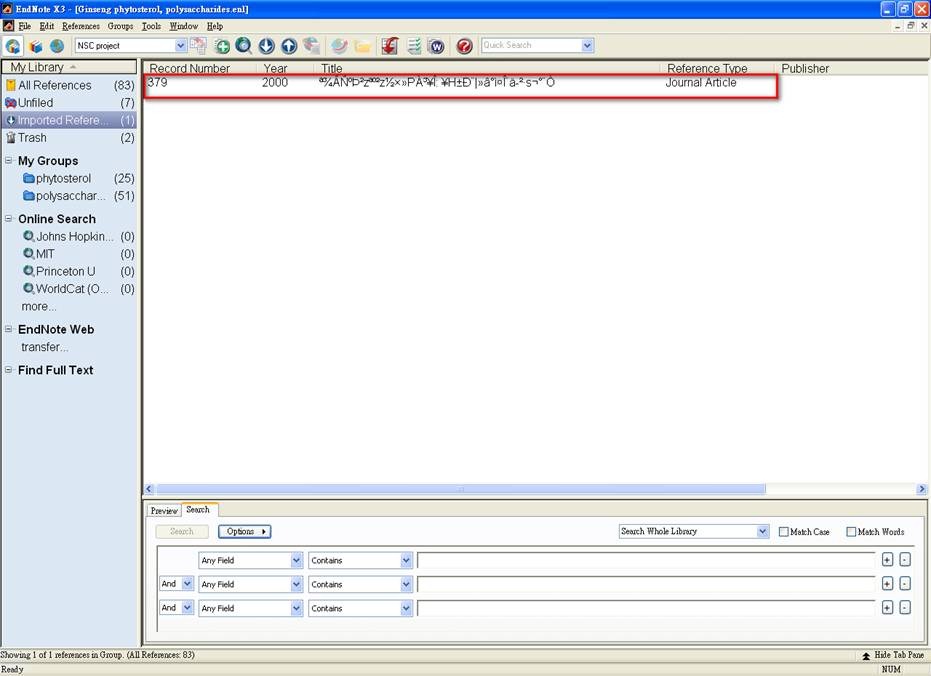Click the Copy Formatted toolbar icon
Viewport: 931px width, 676px height.
click(198, 46)
